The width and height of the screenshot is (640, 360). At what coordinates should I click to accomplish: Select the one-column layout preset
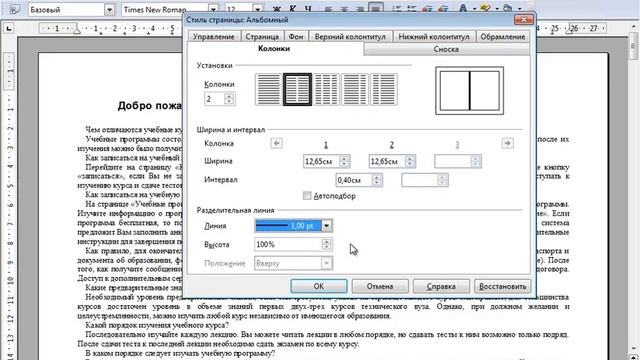[268, 89]
